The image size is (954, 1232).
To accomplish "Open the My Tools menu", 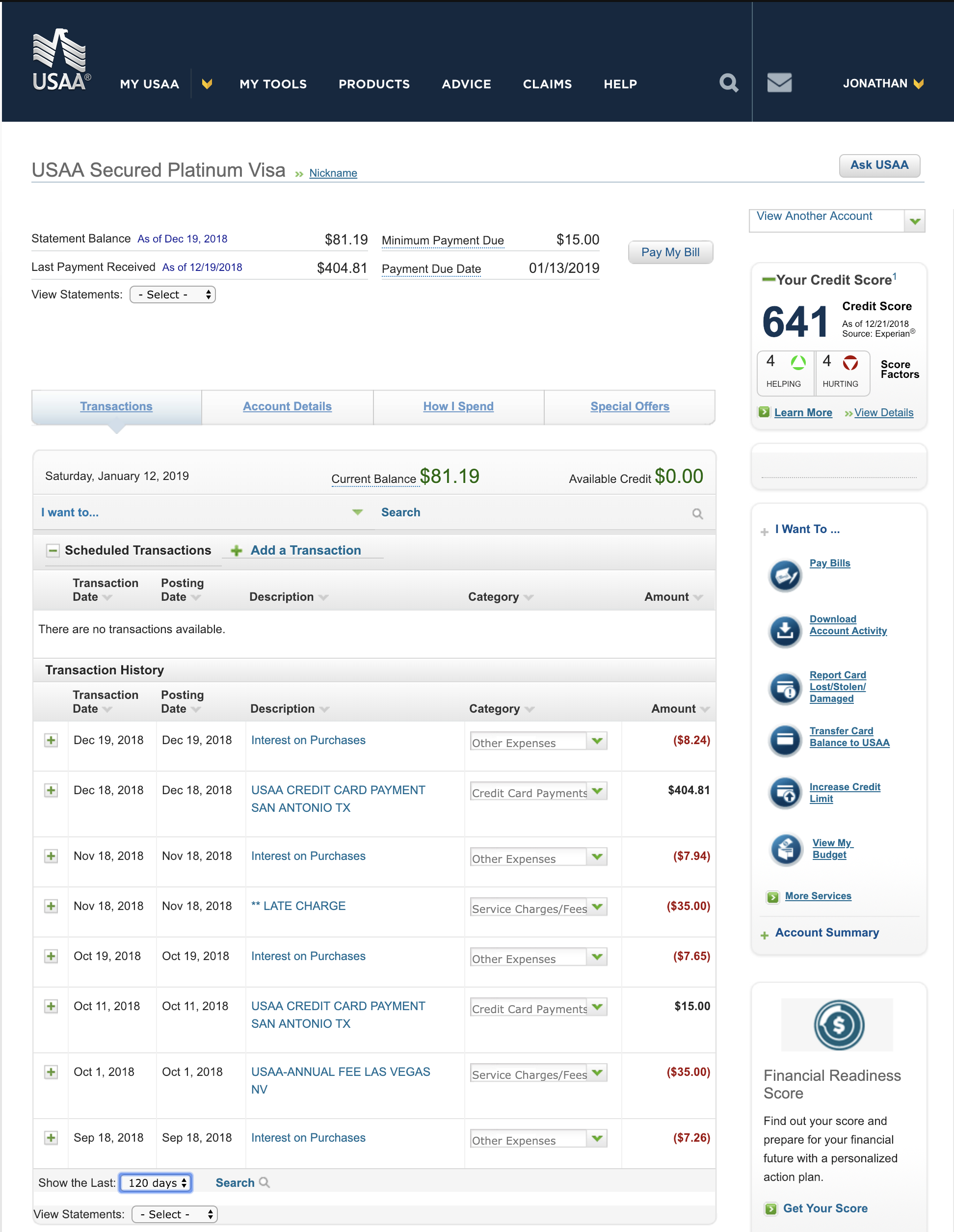I will [273, 84].
